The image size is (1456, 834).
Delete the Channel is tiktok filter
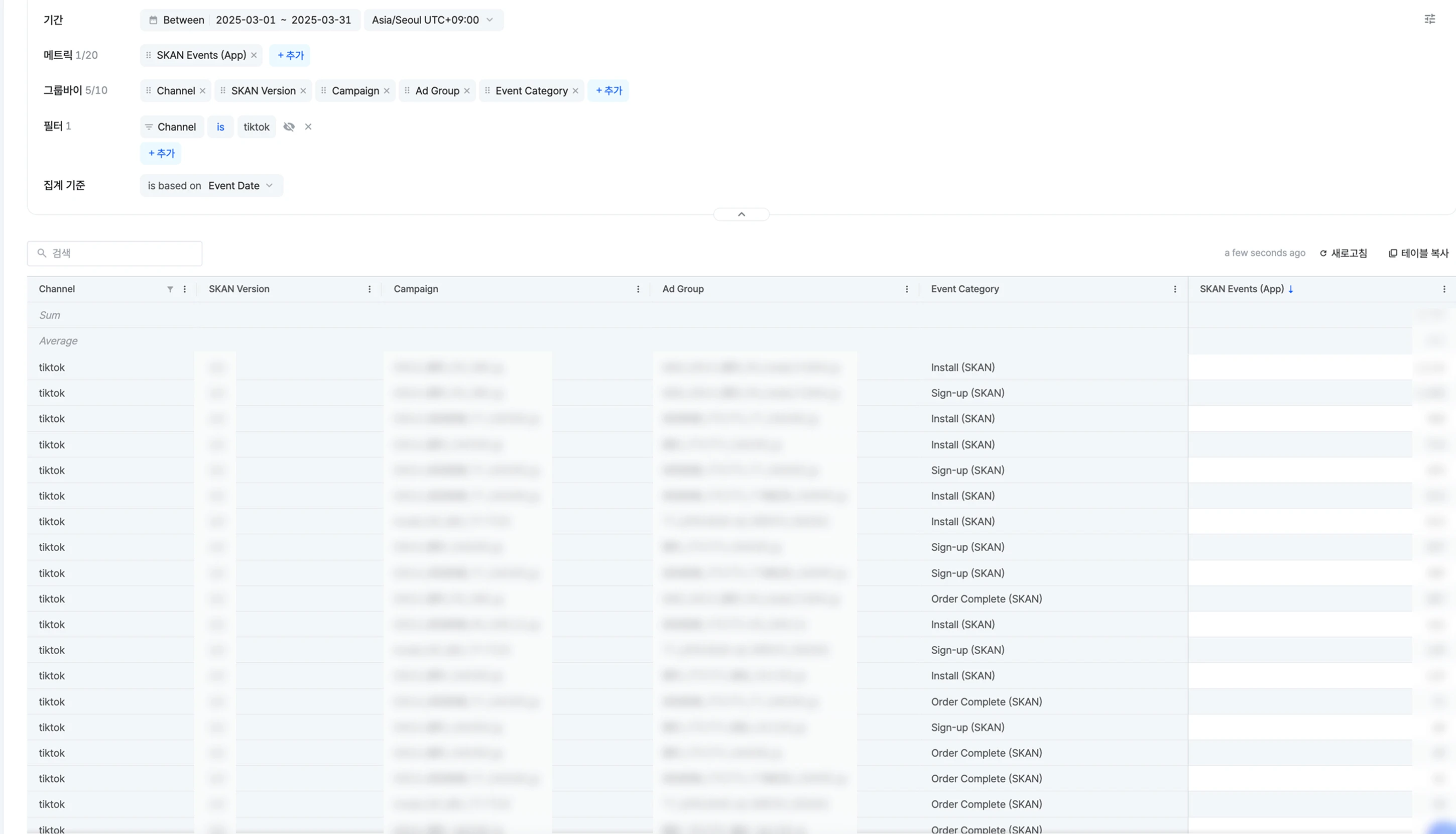pos(308,127)
